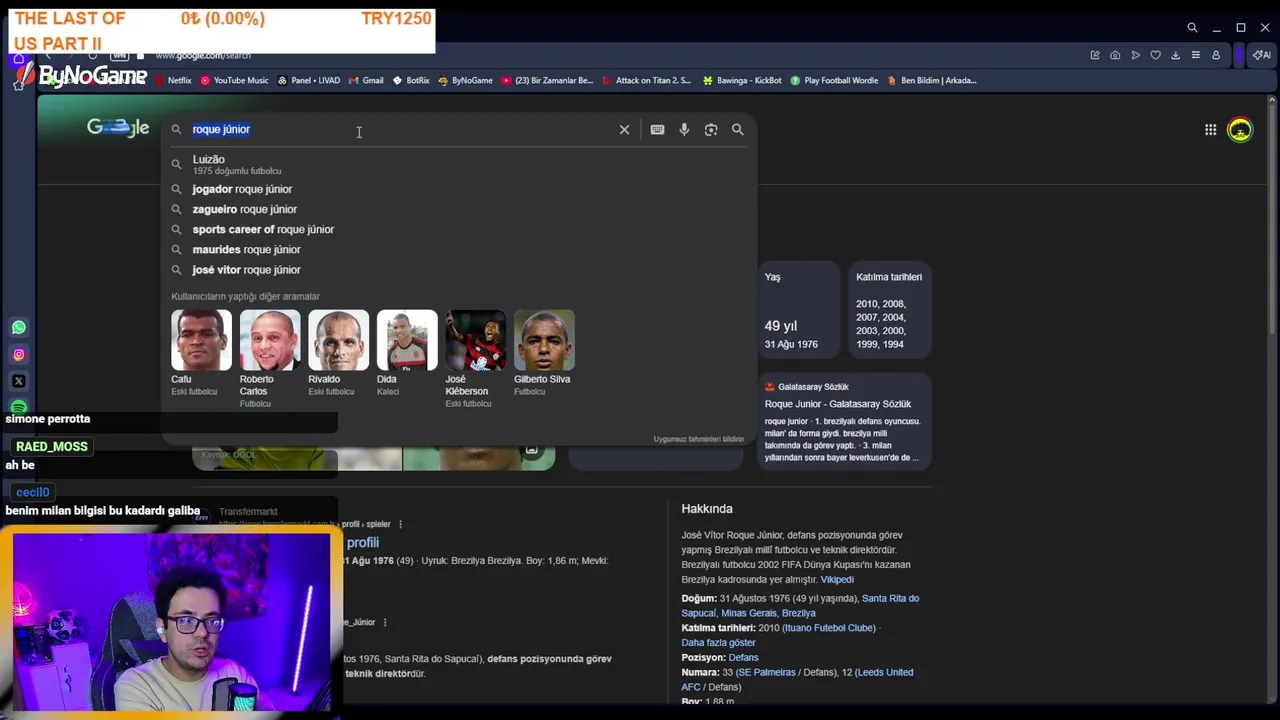Open Gilberto Silva related search thumbnail

(544, 341)
